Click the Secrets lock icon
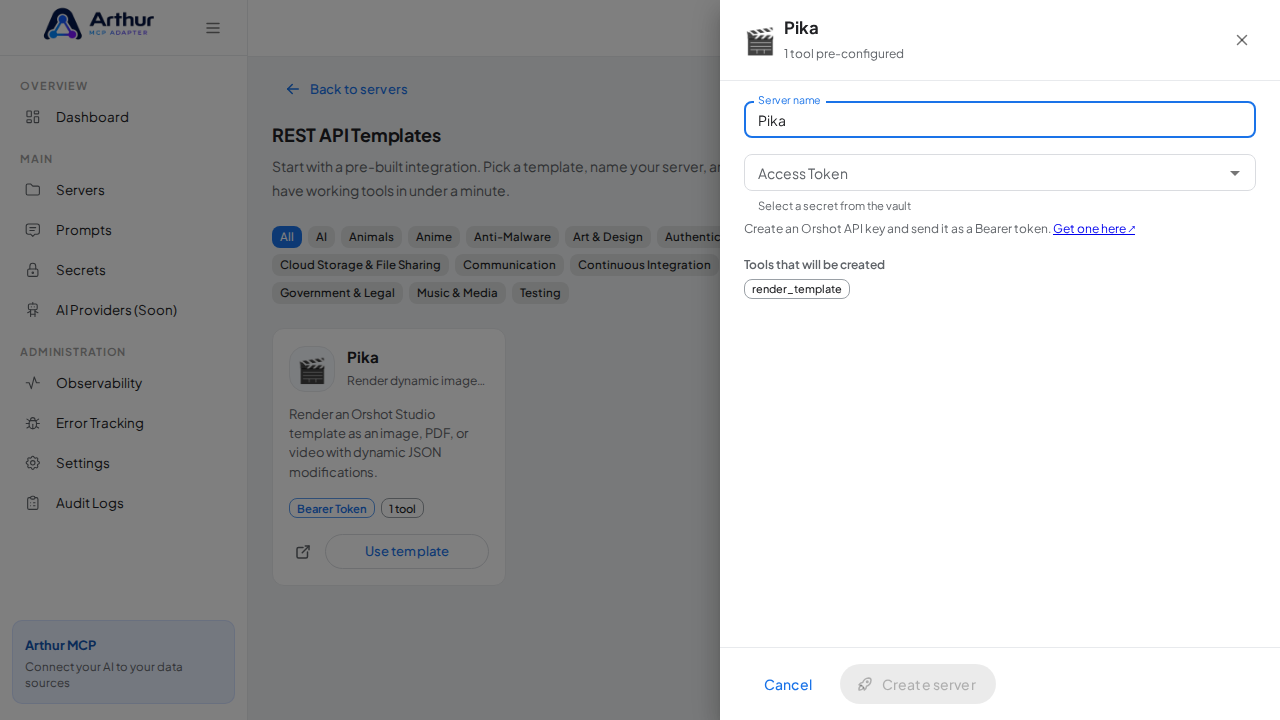1280x720 pixels. click(33, 270)
